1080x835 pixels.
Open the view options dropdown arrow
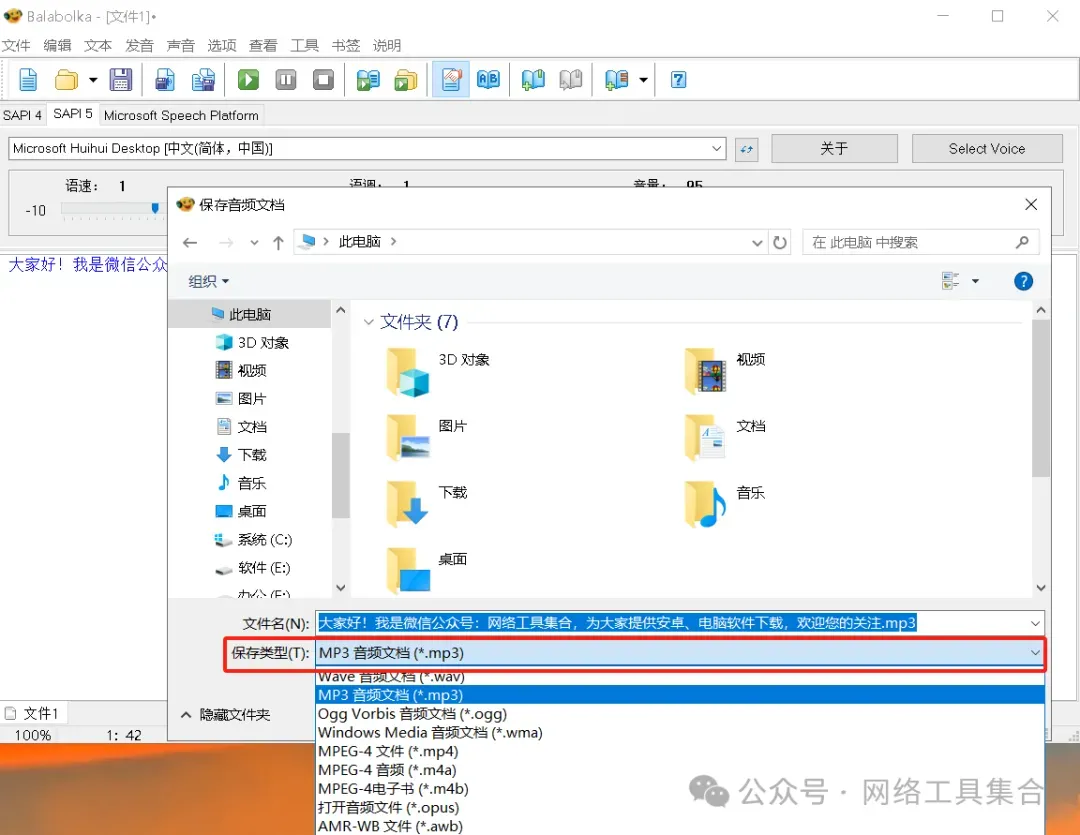[x=975, y=280]
